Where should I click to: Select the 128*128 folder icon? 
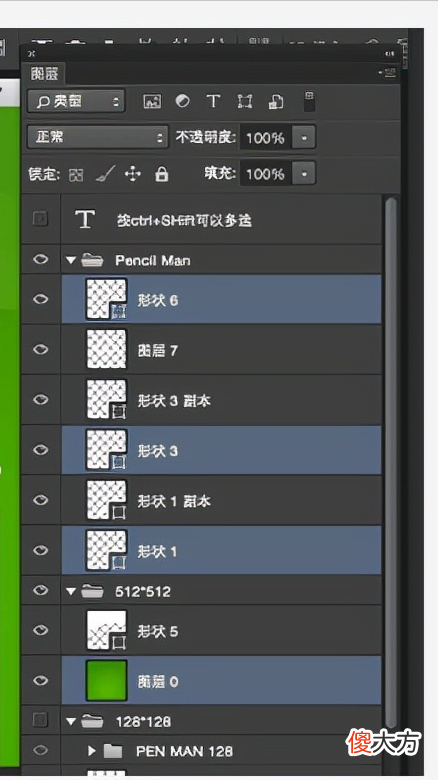click(x=92, y=720)
